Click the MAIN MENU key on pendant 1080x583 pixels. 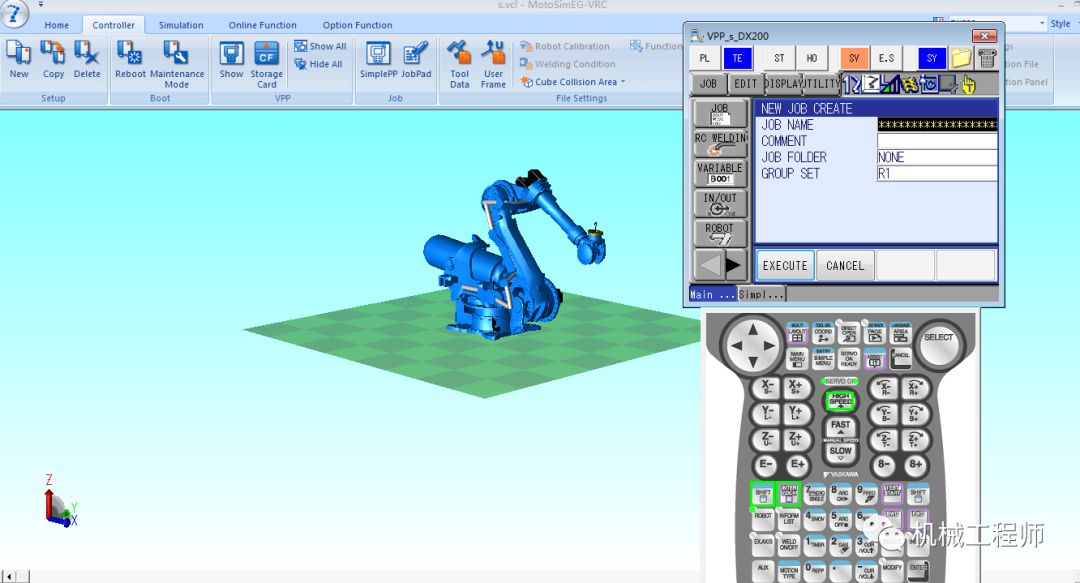click(x=797, y=358)
